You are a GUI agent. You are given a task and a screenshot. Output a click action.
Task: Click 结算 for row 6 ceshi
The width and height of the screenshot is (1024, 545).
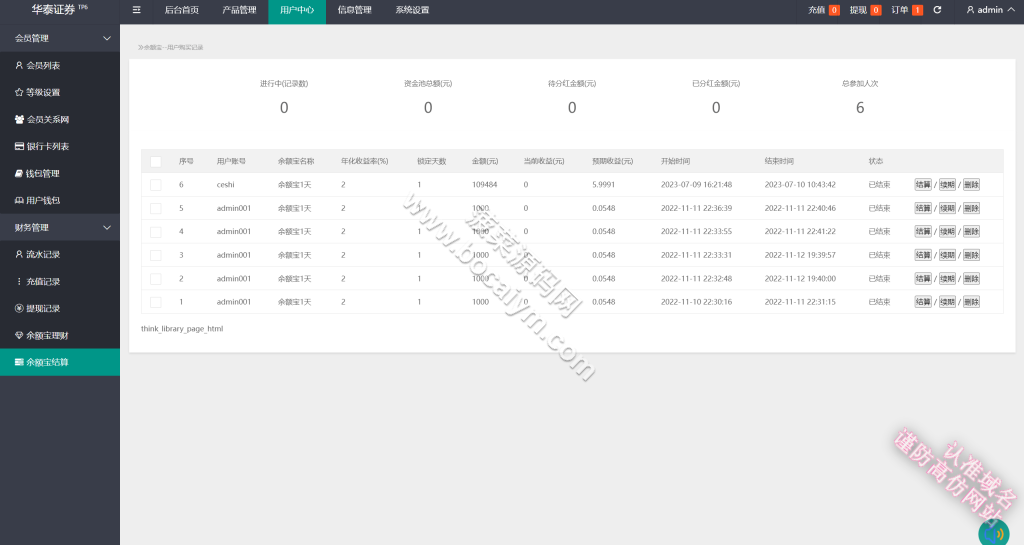pyautogui.click(x=923, y=185)
